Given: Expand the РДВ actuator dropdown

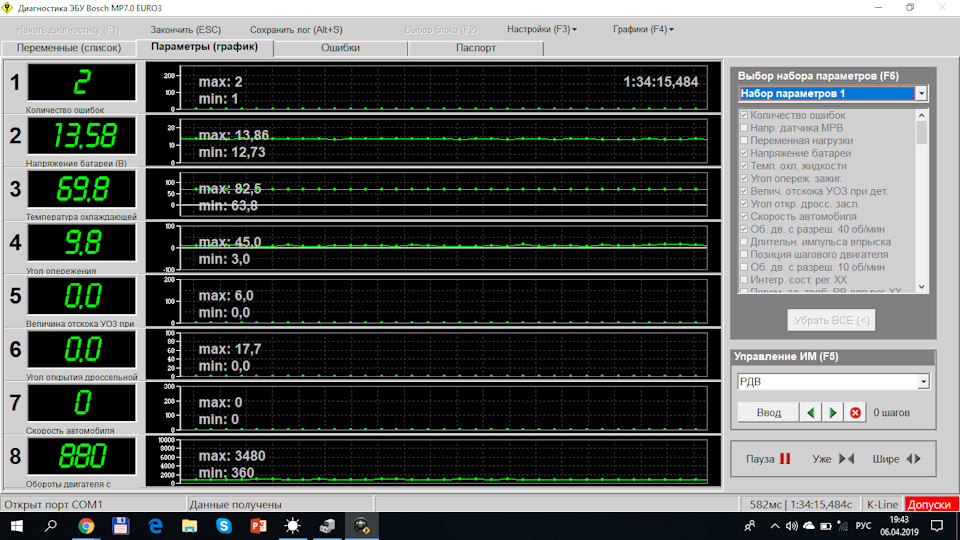Looking at the screenshot, I should (923, 381).
